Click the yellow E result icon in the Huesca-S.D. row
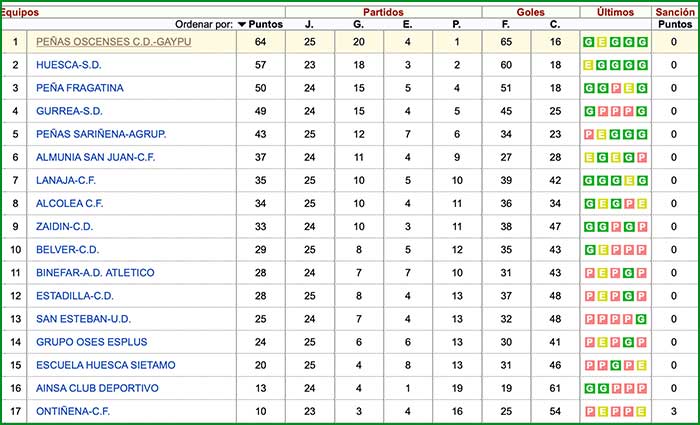700x425 pixels. pyautogui.click(x=590, y=65)
